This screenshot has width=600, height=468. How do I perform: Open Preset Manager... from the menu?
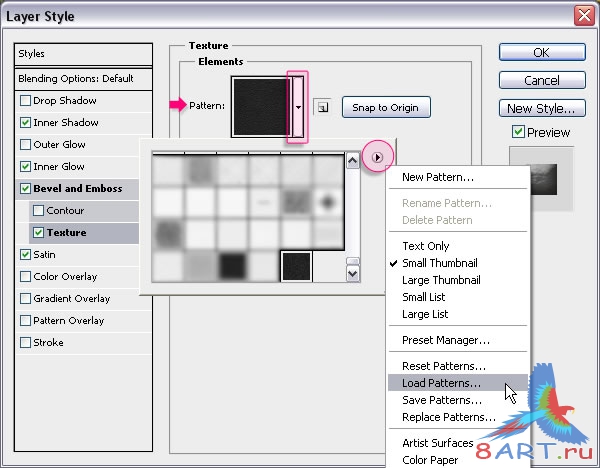click(x=458, y=340)
